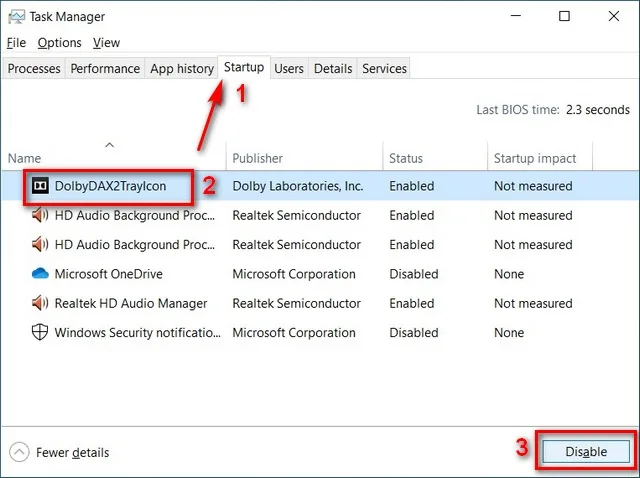Screen dimensions: 640x478
Task: Click the Realtek HD Audio Manager speaker icon
Action: 40,303
